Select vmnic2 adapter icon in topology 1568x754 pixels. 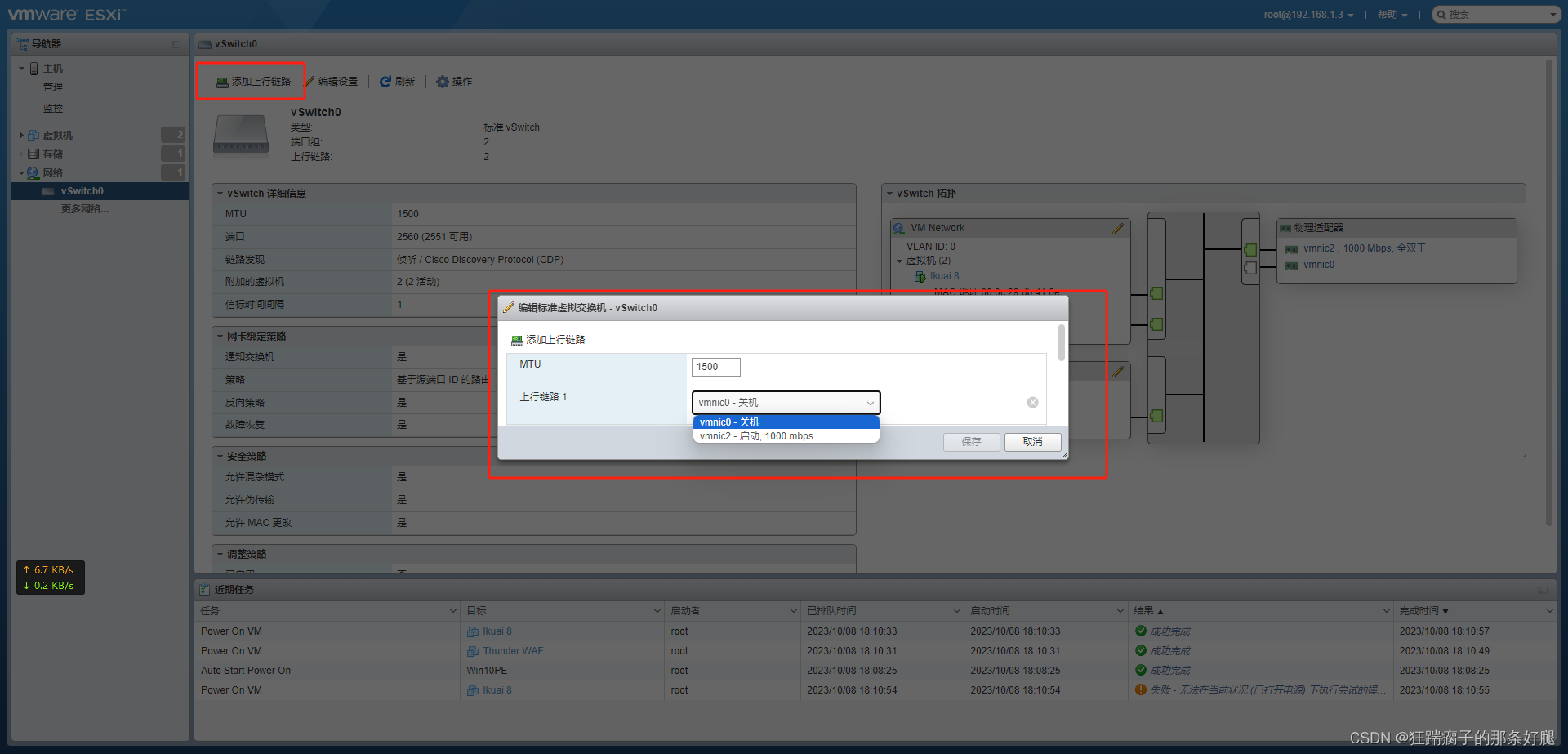[x=1291, y=249]
